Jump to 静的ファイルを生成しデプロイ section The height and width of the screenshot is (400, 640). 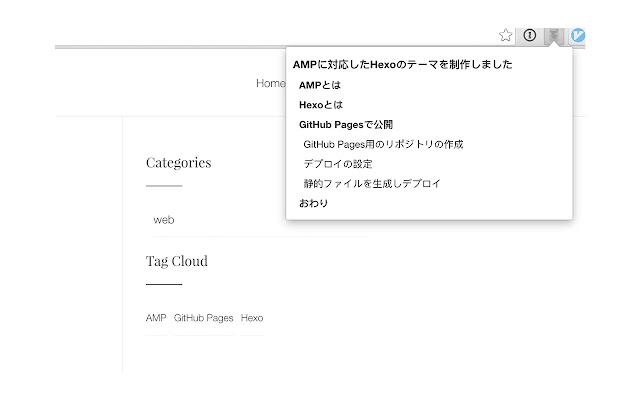click(372, 183)
